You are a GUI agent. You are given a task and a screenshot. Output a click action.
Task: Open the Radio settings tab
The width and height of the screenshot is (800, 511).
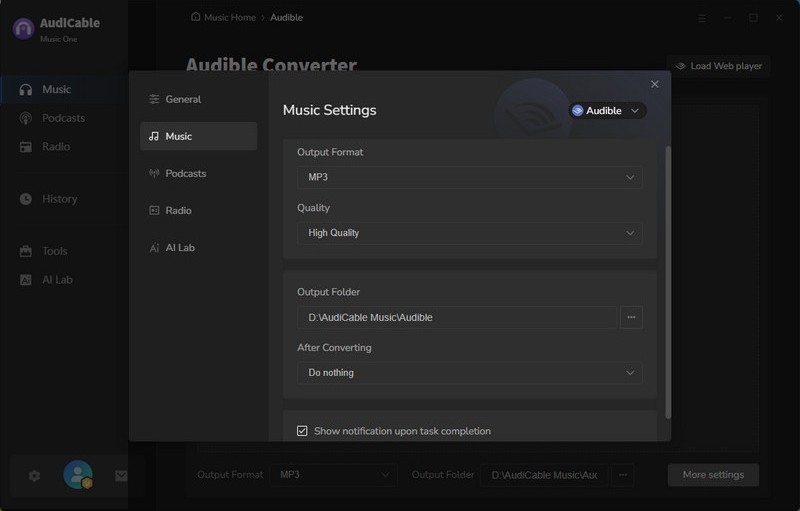point(198,211)
